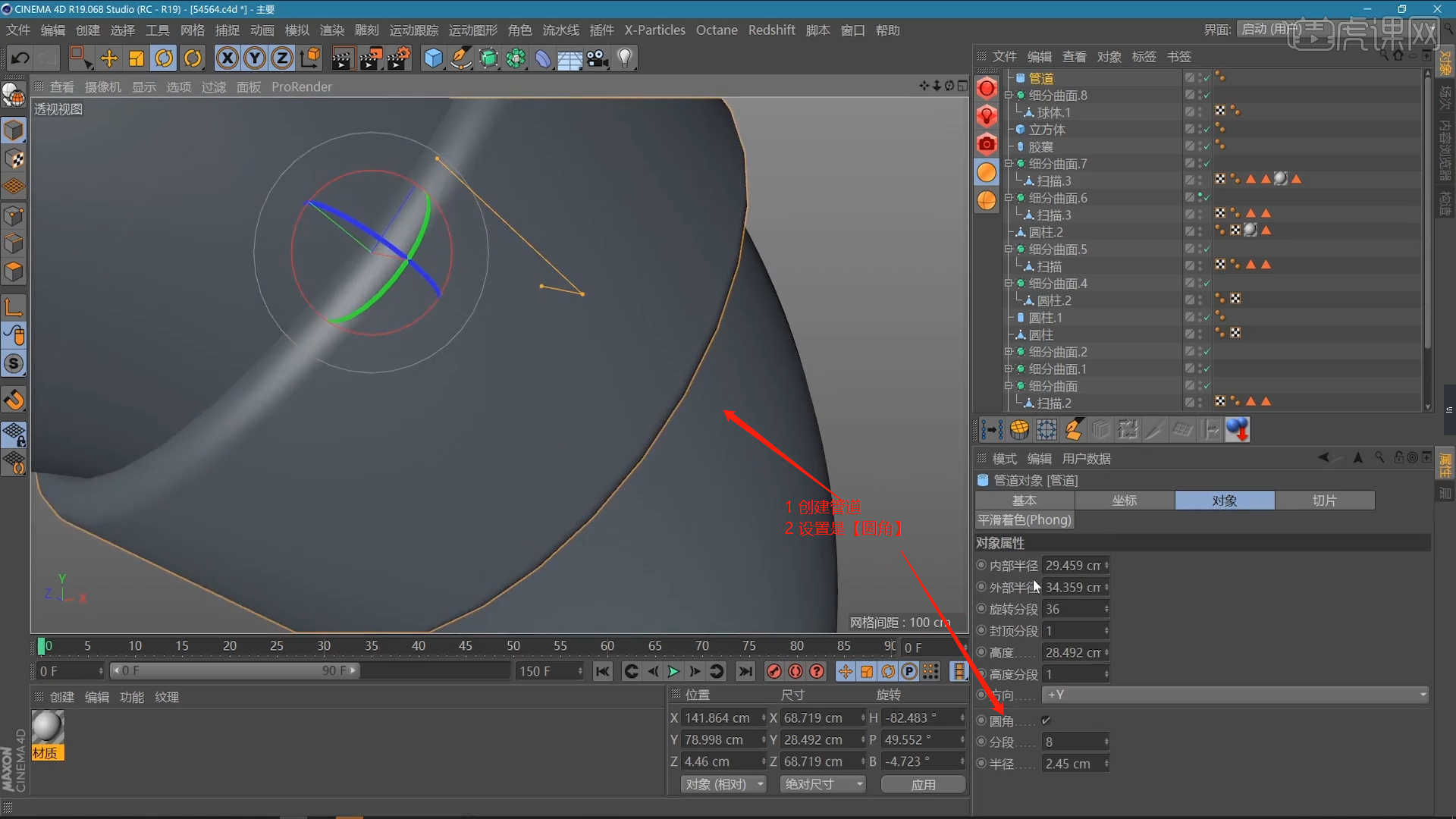The height and width of the screenshot is (819, 1456).
Task: Click the Undo arrow icon
Action: [x=20, y=58]
